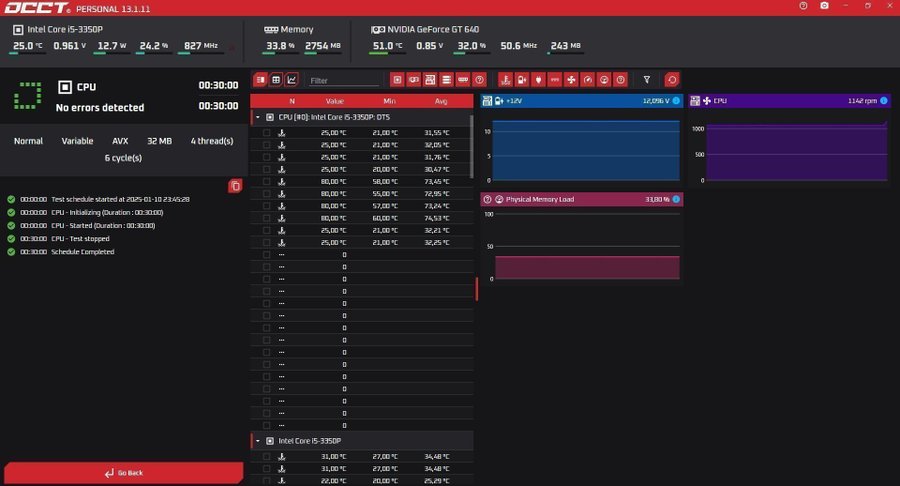Click the 'AVX' instruction set label
This screenshot has height=486, width=900.
pyautogui.click(x=120, y=141)
